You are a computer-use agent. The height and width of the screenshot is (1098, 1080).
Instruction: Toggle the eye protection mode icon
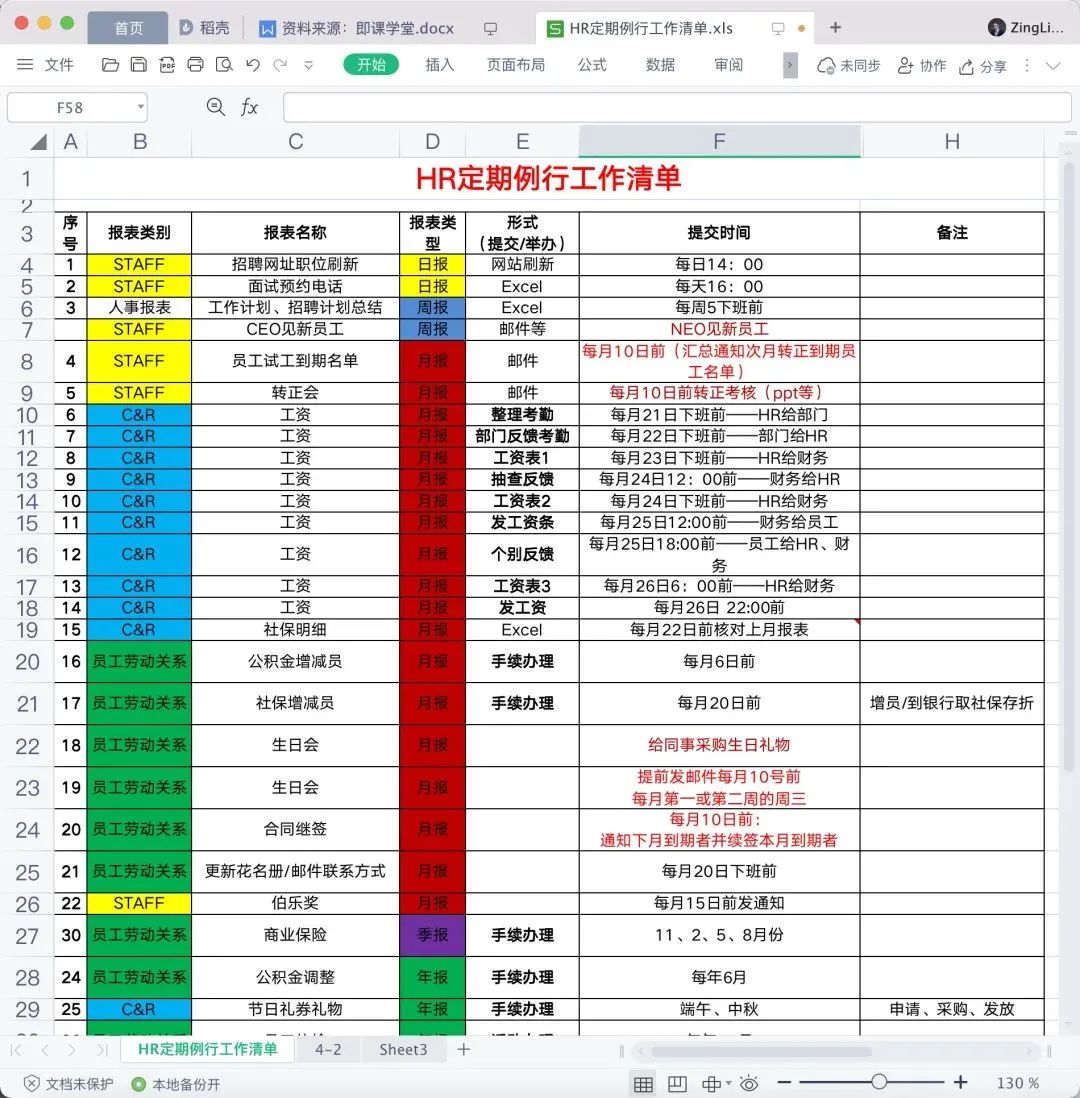(749, 1083)
